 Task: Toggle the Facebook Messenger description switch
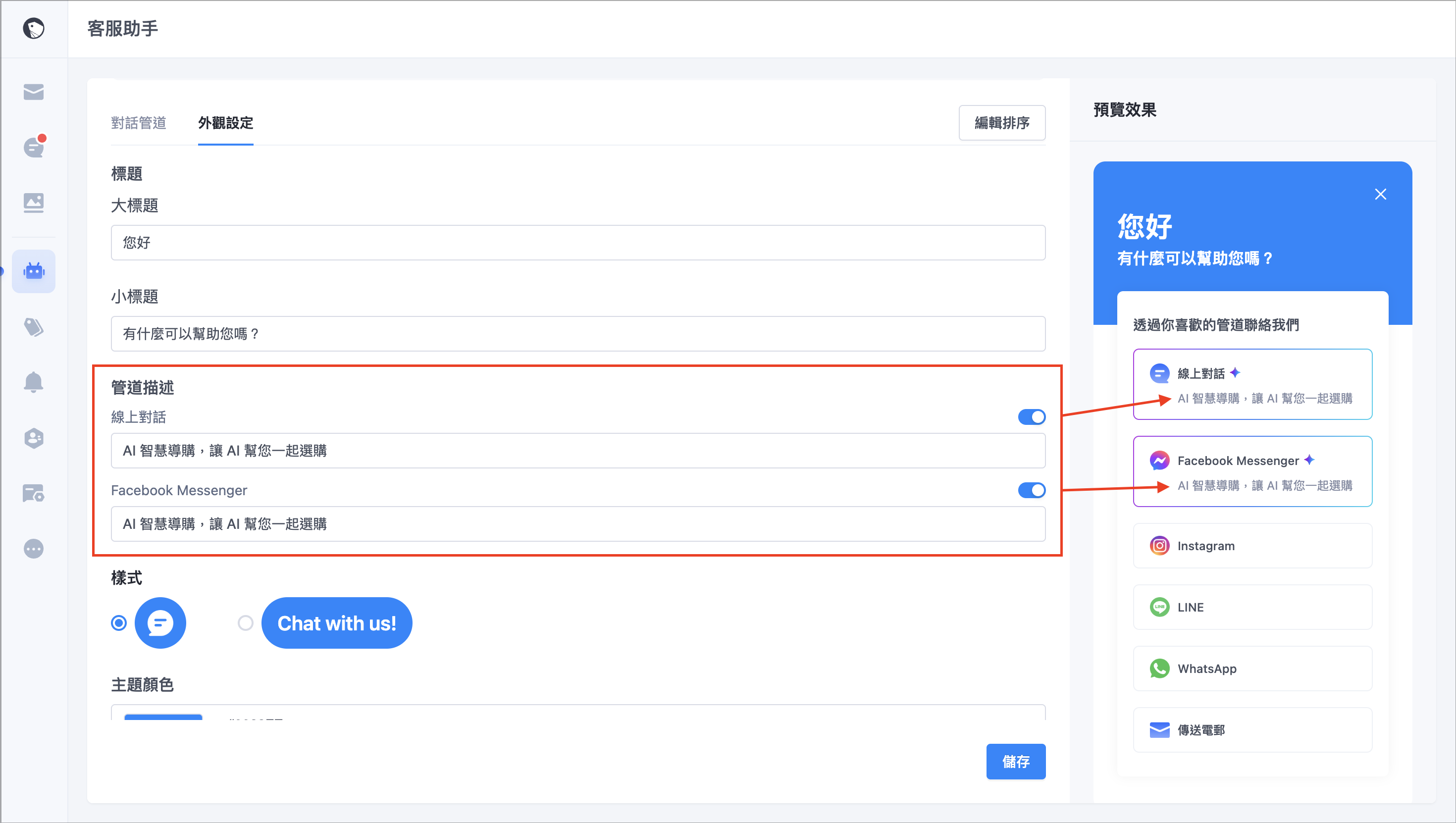pos(1032,490)
